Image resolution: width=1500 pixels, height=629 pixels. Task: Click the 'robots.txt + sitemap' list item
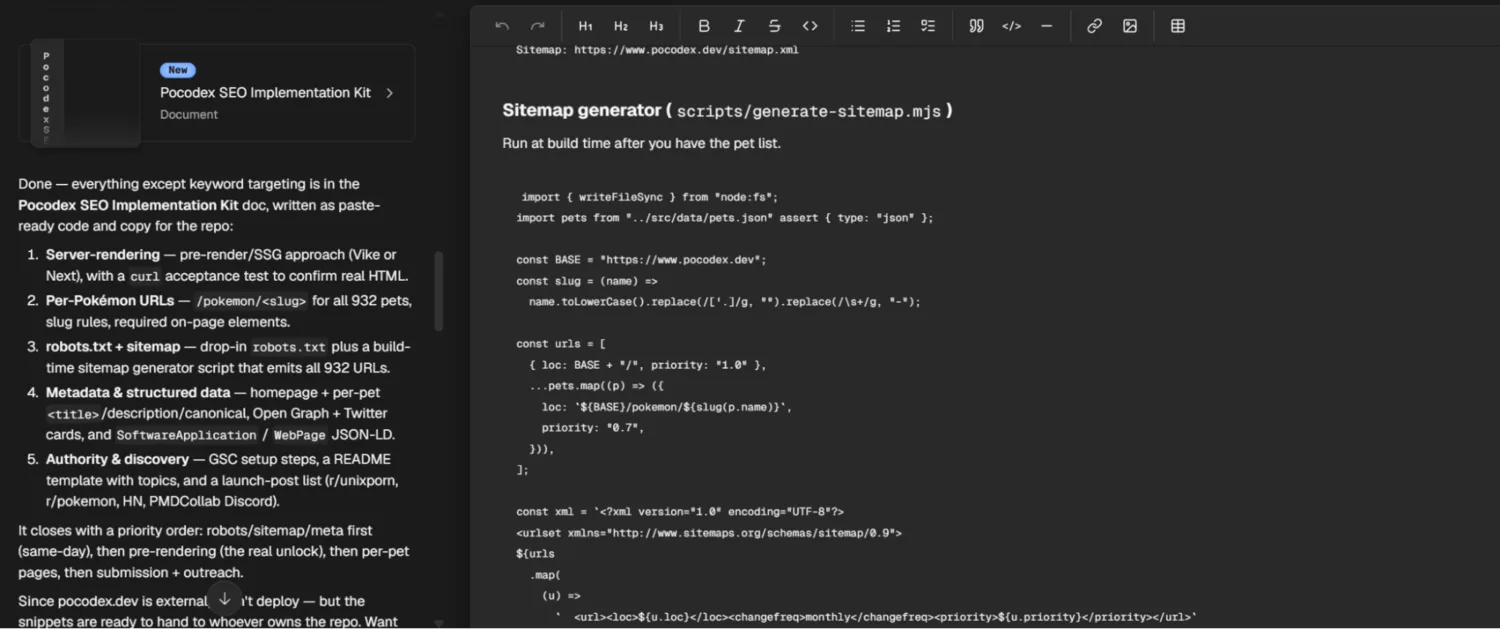229,357
